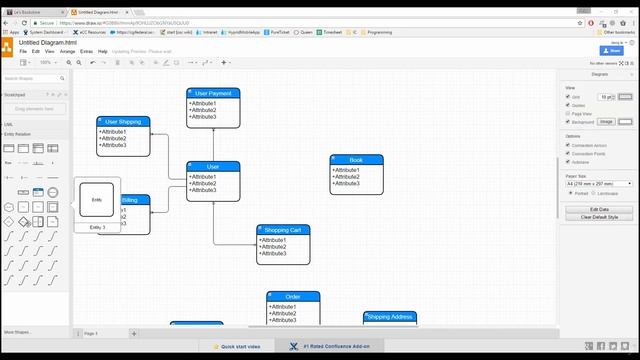
Task: Choose the fourth table shape in palette row
Action: click(53, 148)
